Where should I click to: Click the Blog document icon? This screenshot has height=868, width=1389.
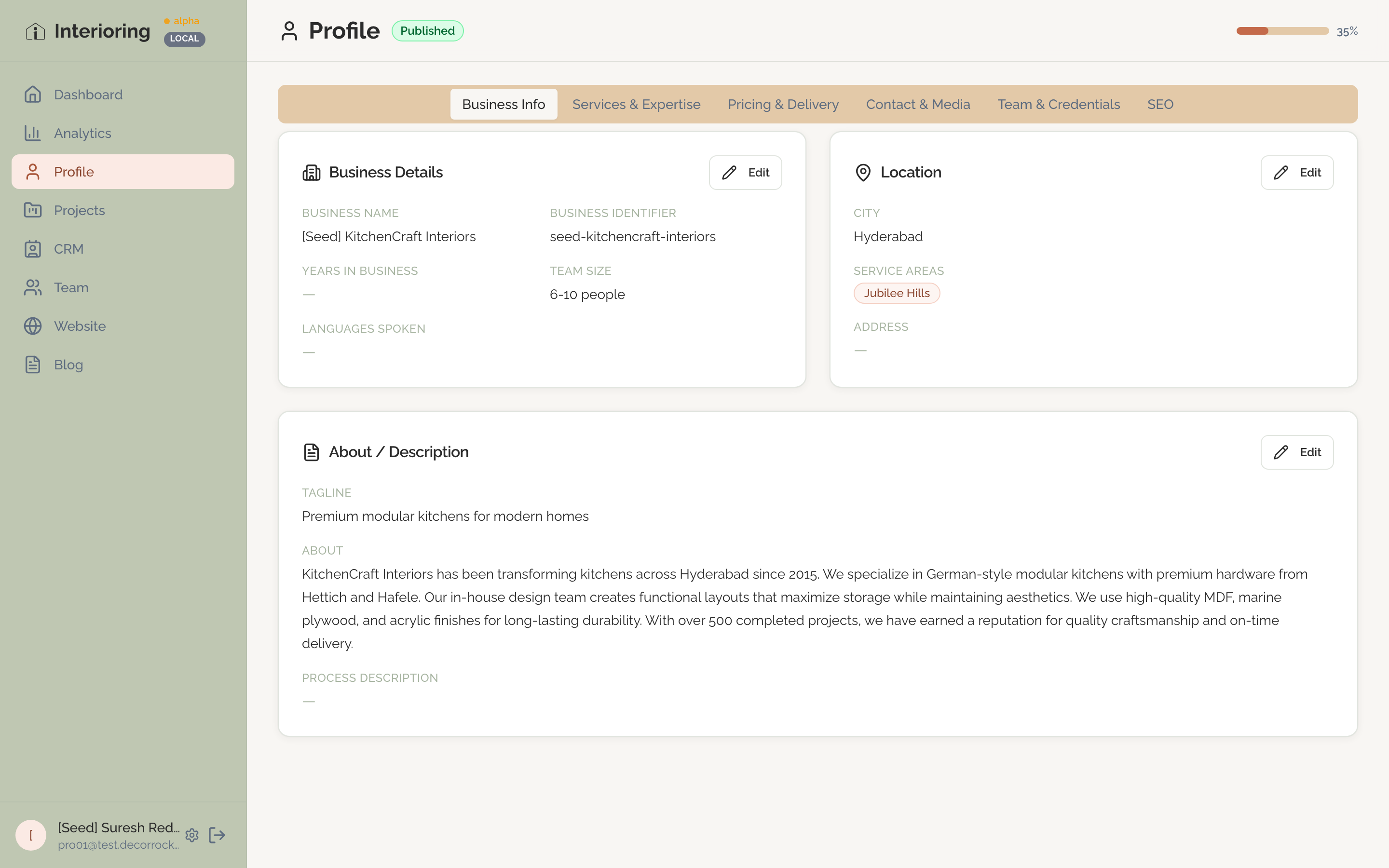pos(33,365)
